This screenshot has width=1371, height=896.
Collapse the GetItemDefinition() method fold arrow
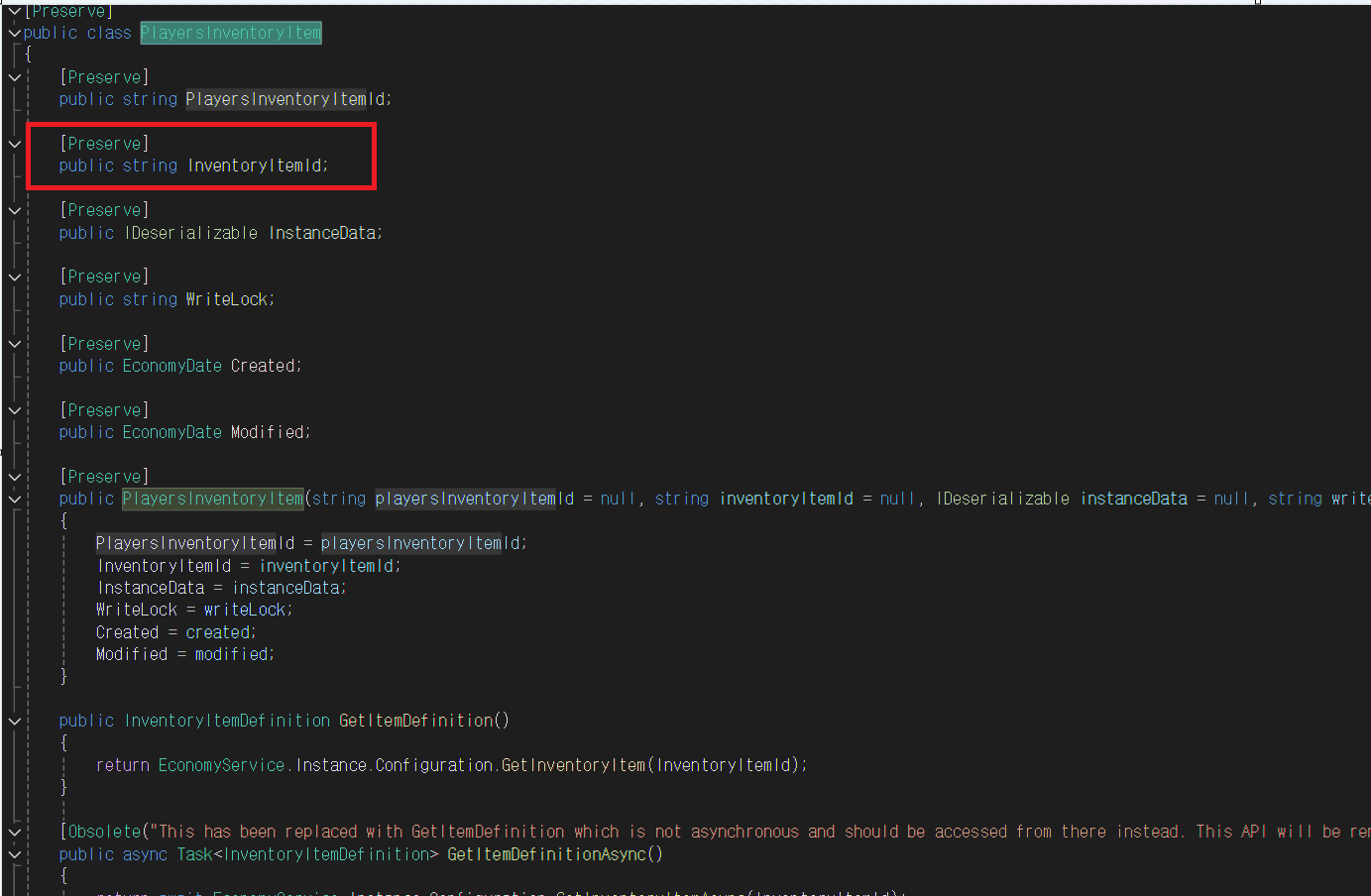pyautogui.click(x=15, y=721)
